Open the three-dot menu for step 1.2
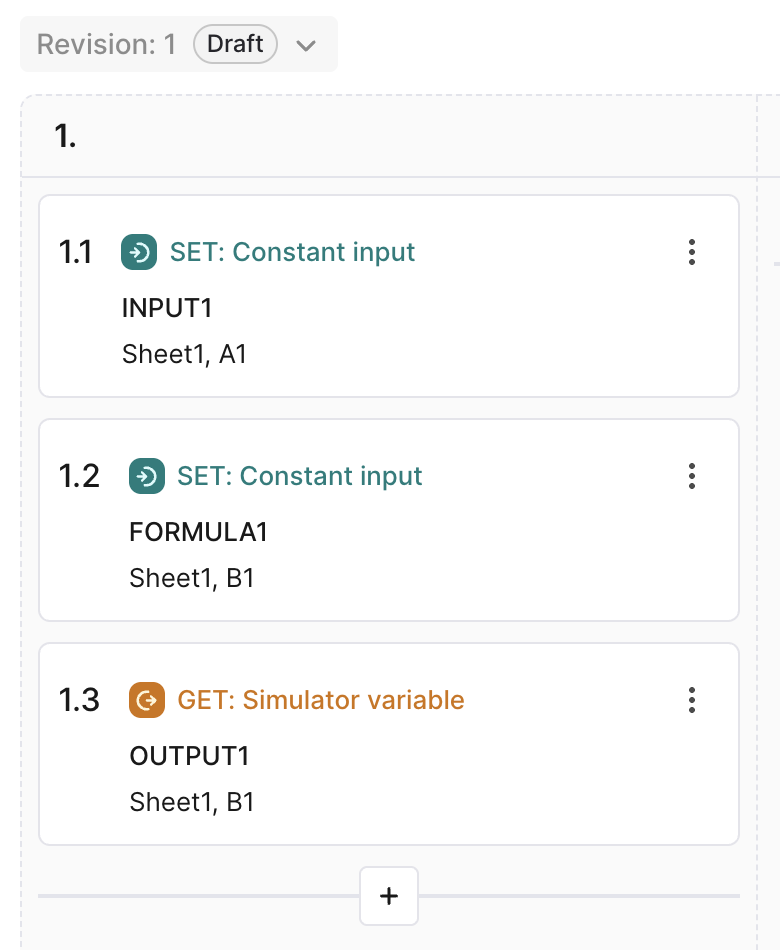This screenshot has height=950, width=780. tap(691, 476)
